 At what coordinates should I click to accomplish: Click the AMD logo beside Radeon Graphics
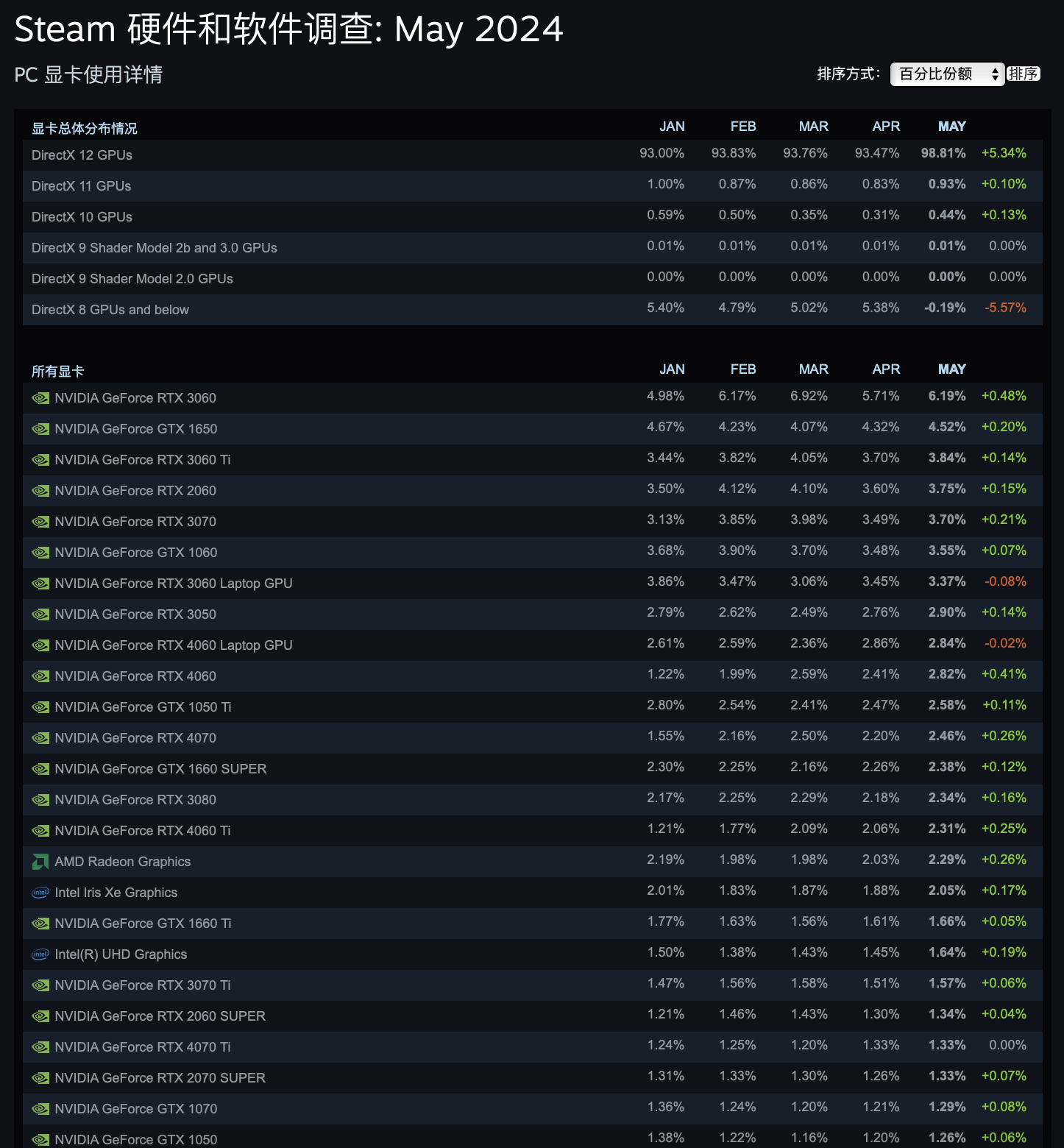pos(41,861)
